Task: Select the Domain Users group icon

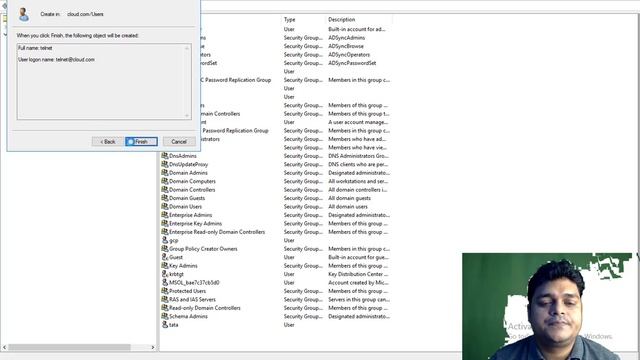Action: click(x=165, y=206)
